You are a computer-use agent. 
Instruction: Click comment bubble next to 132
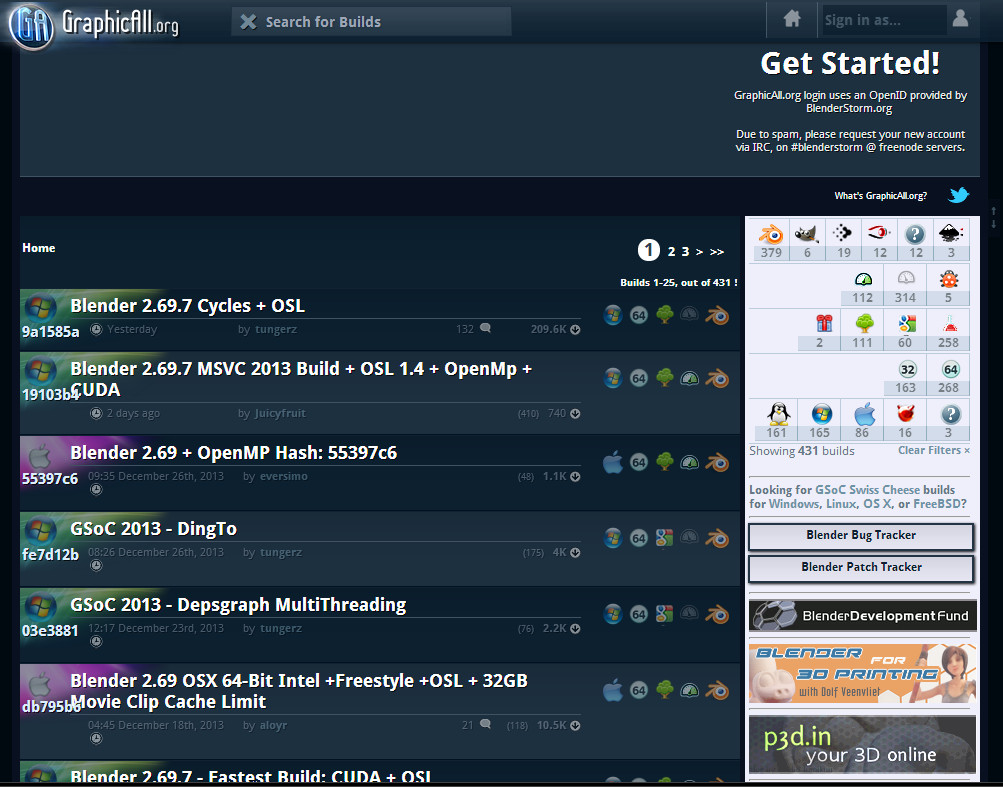pos(486,328)
